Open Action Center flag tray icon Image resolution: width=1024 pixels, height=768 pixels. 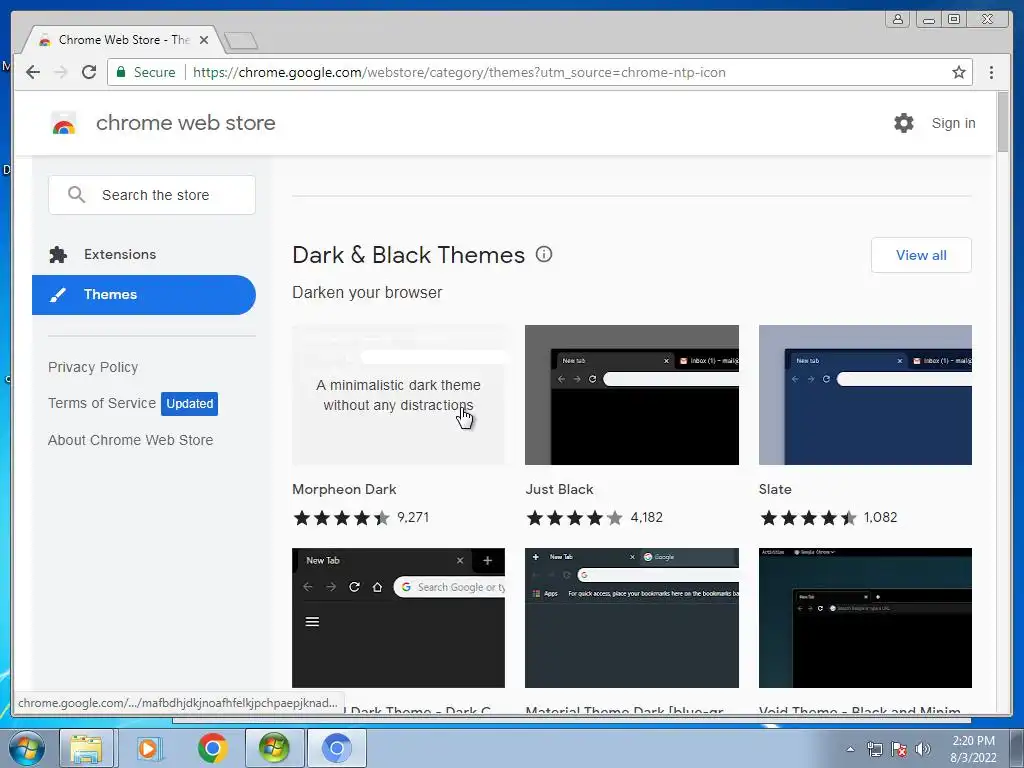899,749
